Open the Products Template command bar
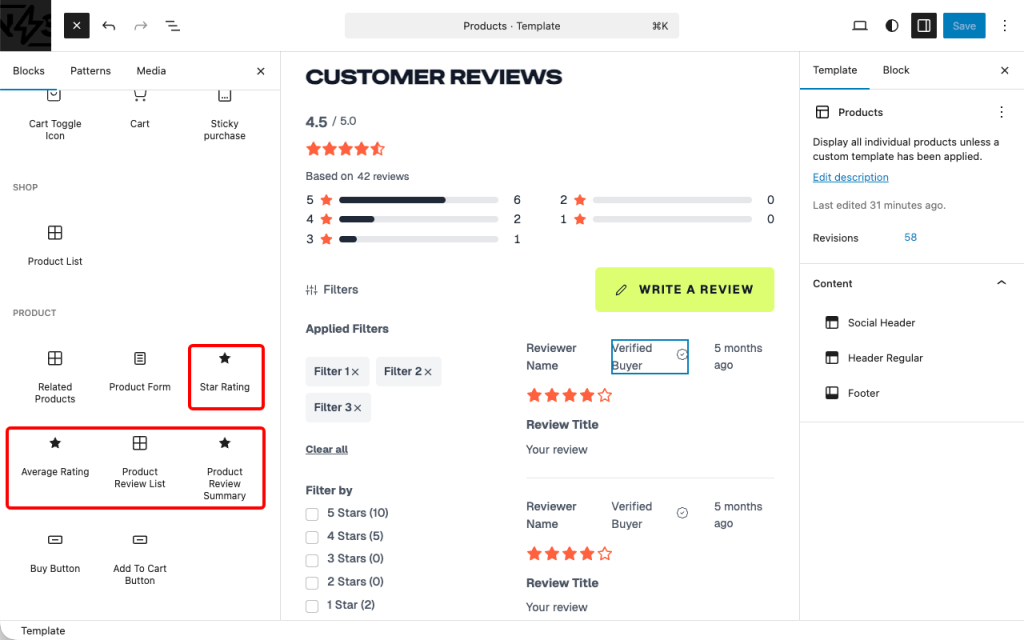Screen dimensions: 1024x640 click(x=511, y=26)
